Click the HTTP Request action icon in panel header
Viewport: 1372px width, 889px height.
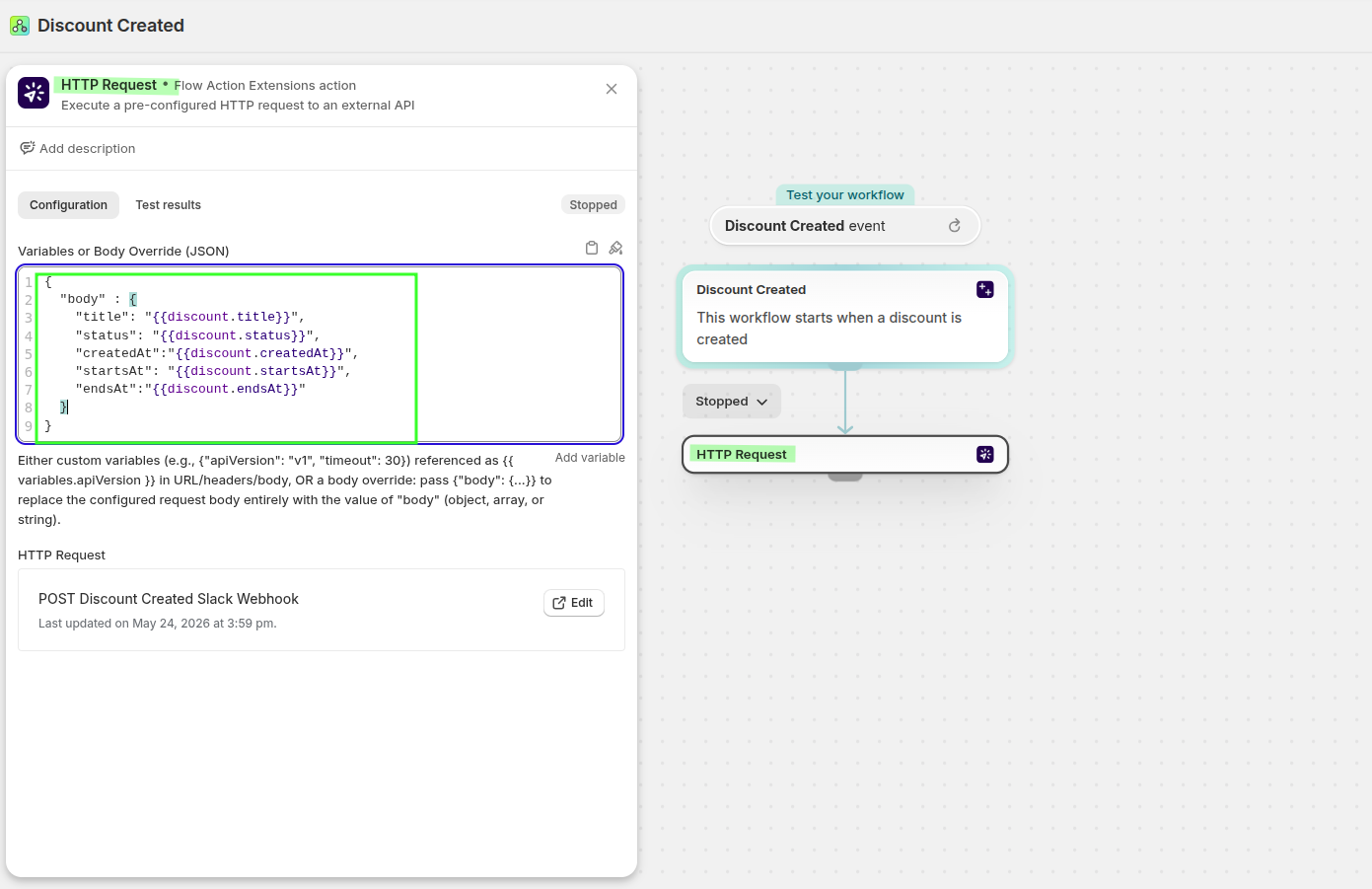coord(34,93)
